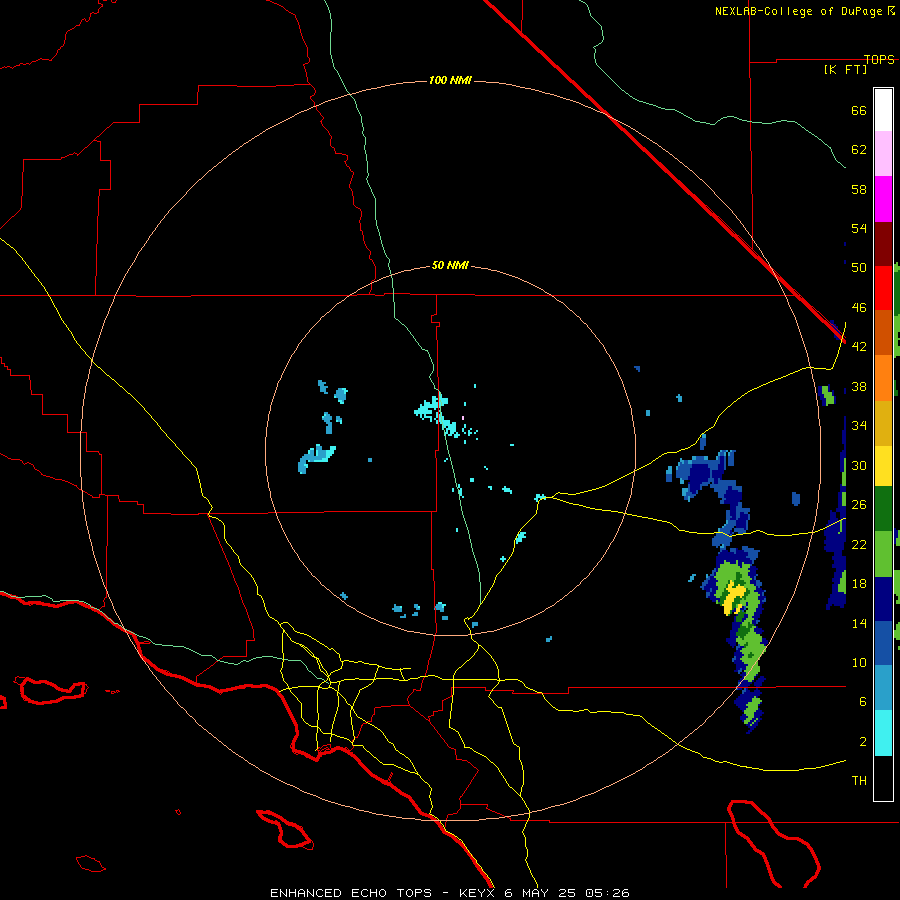Click the '30' legend value

click(x=859, y=465)
